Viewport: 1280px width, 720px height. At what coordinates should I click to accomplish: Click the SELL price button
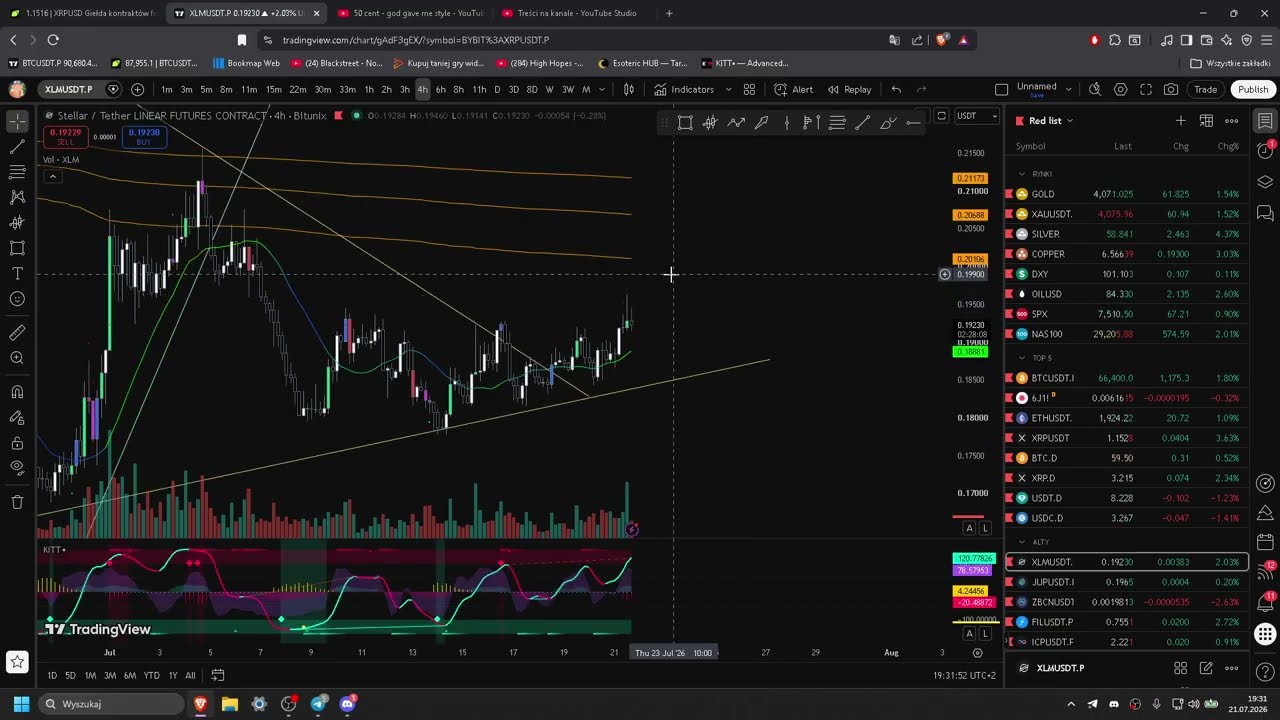coord(66,137)
